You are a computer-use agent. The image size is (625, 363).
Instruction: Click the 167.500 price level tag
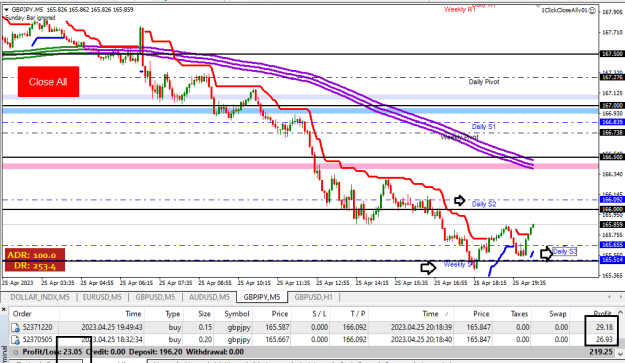pos(612,54)
